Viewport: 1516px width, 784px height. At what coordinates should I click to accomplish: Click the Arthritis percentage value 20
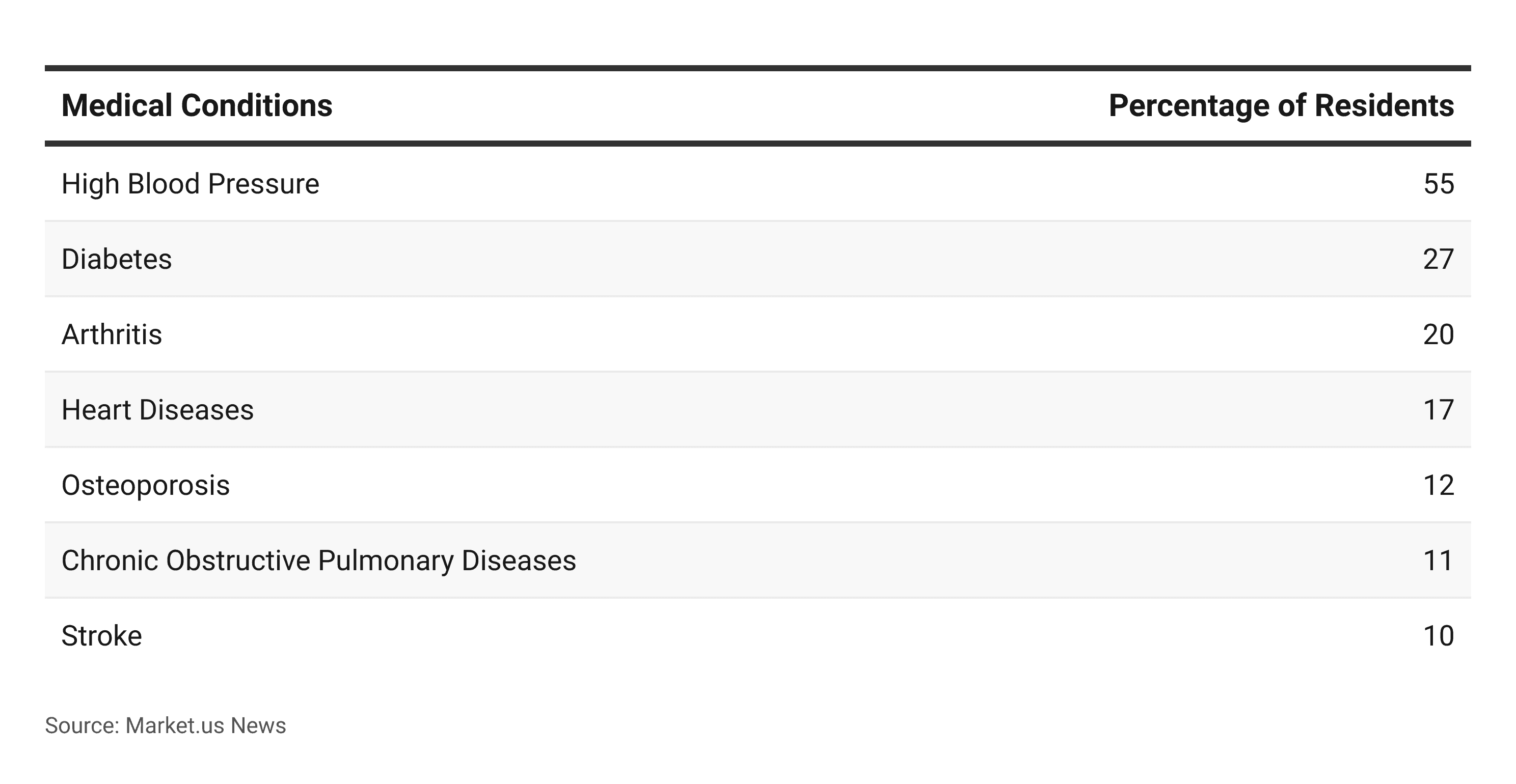click(x=1439, y=334)
